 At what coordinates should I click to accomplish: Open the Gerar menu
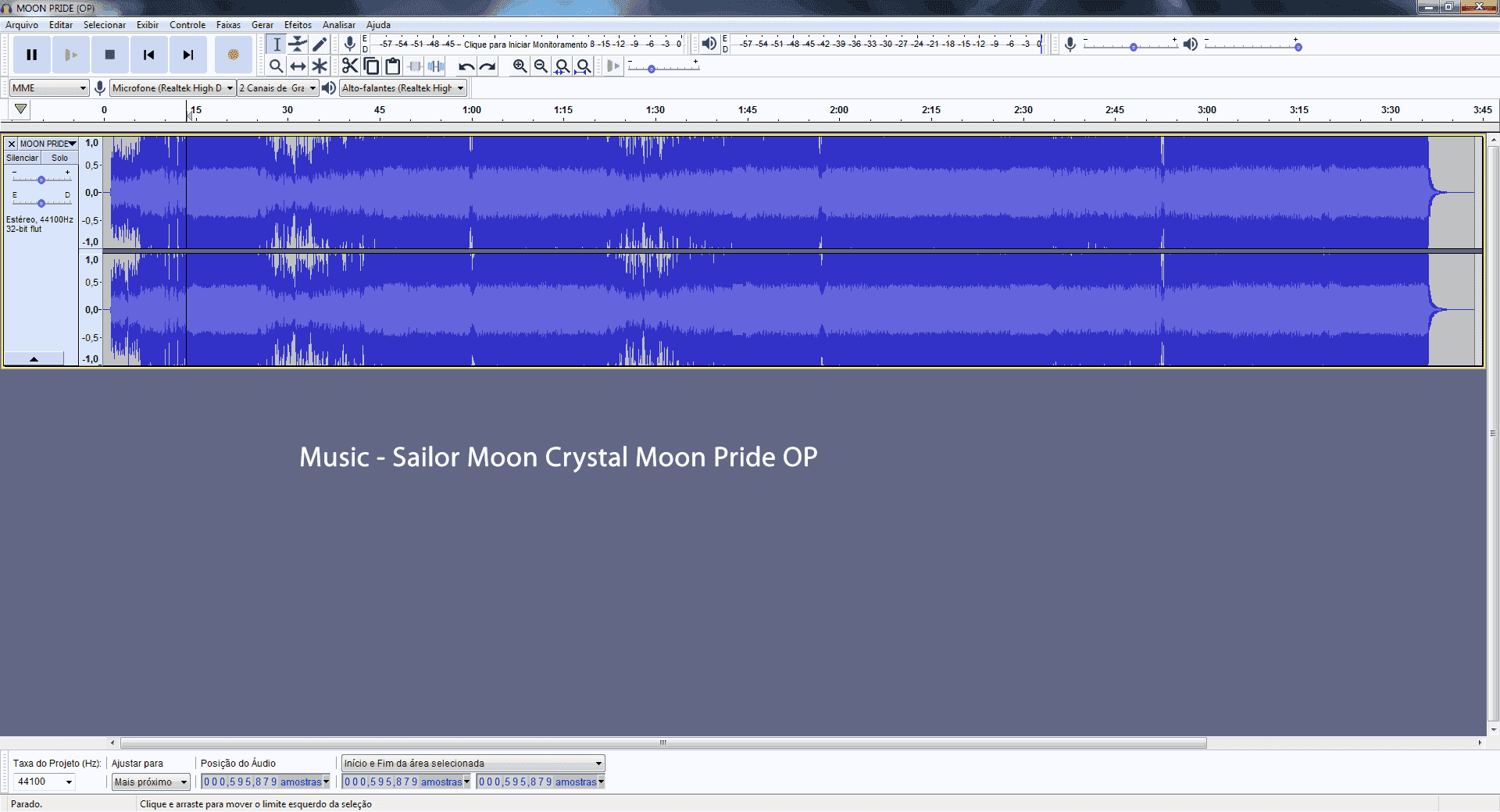[x=262, y=25]
